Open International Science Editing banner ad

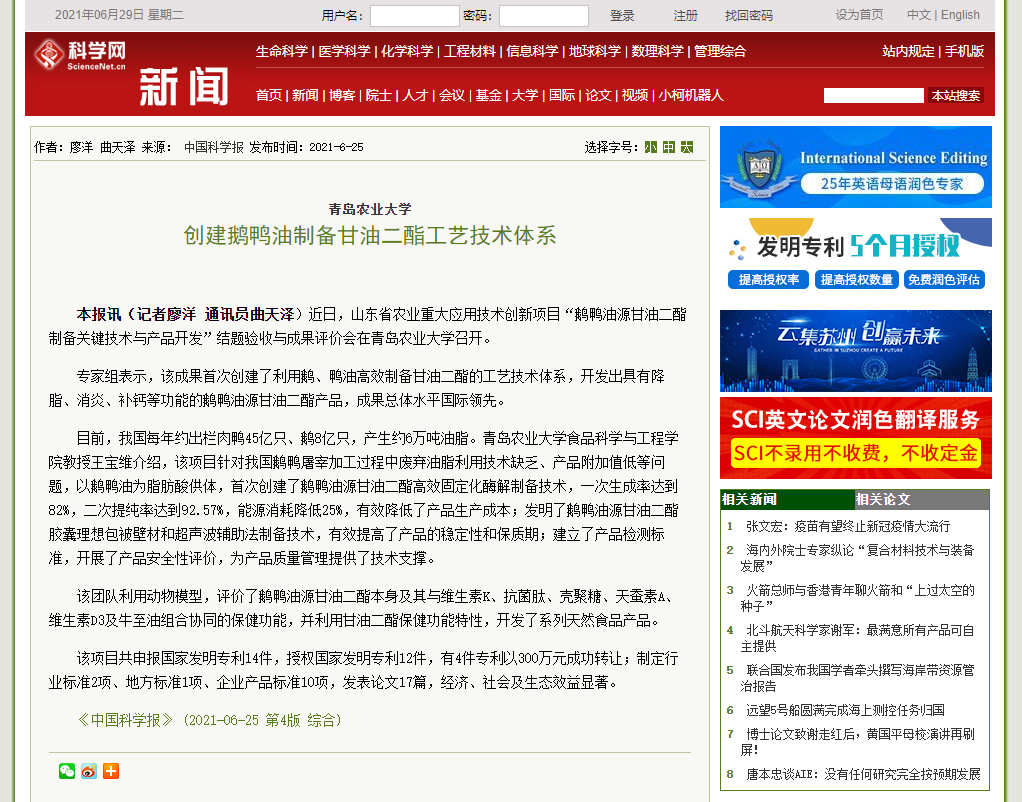pyautogui.click(x=856, y=167)
